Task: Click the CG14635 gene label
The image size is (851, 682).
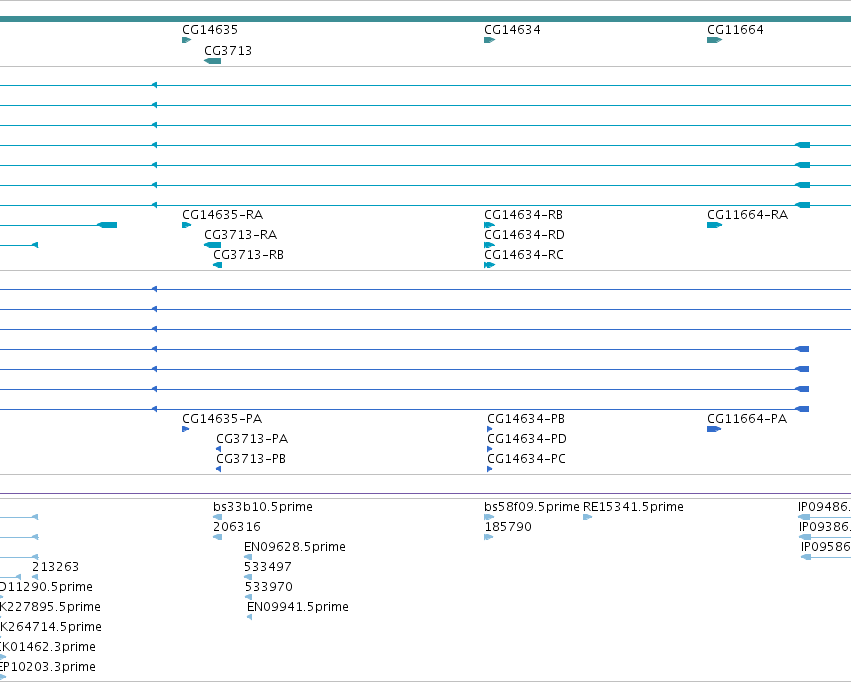Action: (210, 30)
